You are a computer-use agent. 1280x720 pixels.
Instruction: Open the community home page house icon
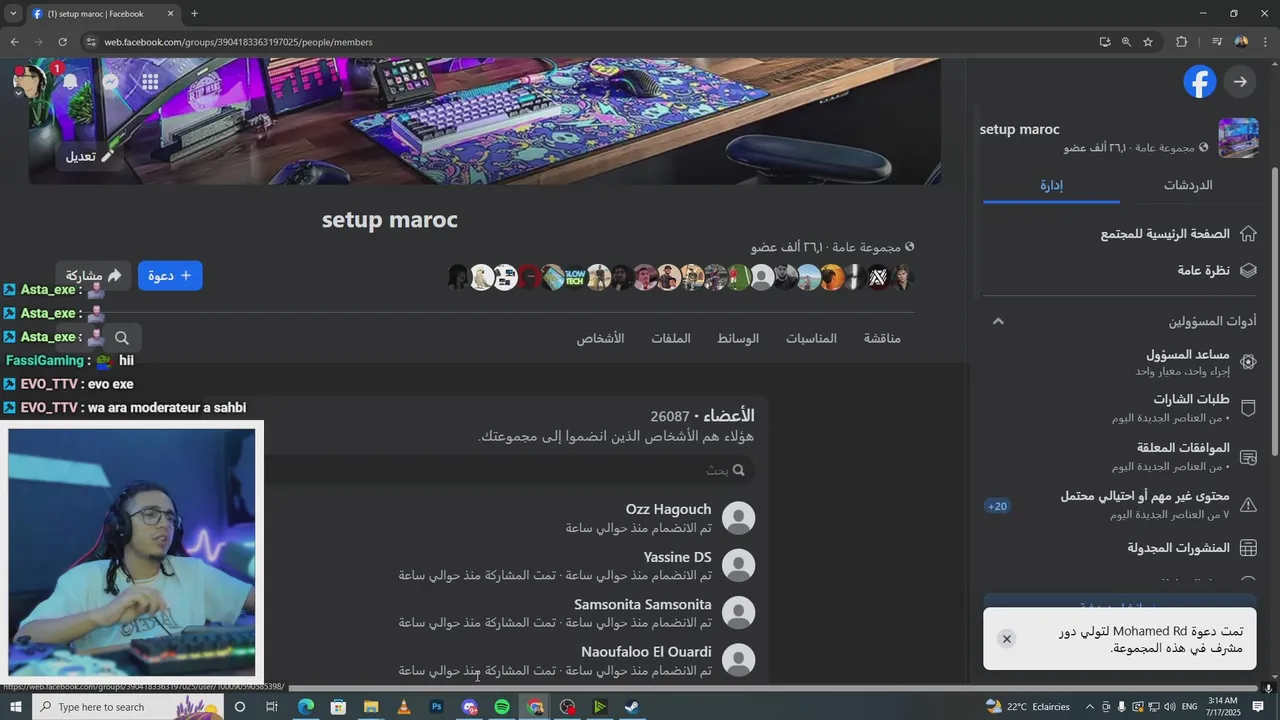coord(1248,234)
